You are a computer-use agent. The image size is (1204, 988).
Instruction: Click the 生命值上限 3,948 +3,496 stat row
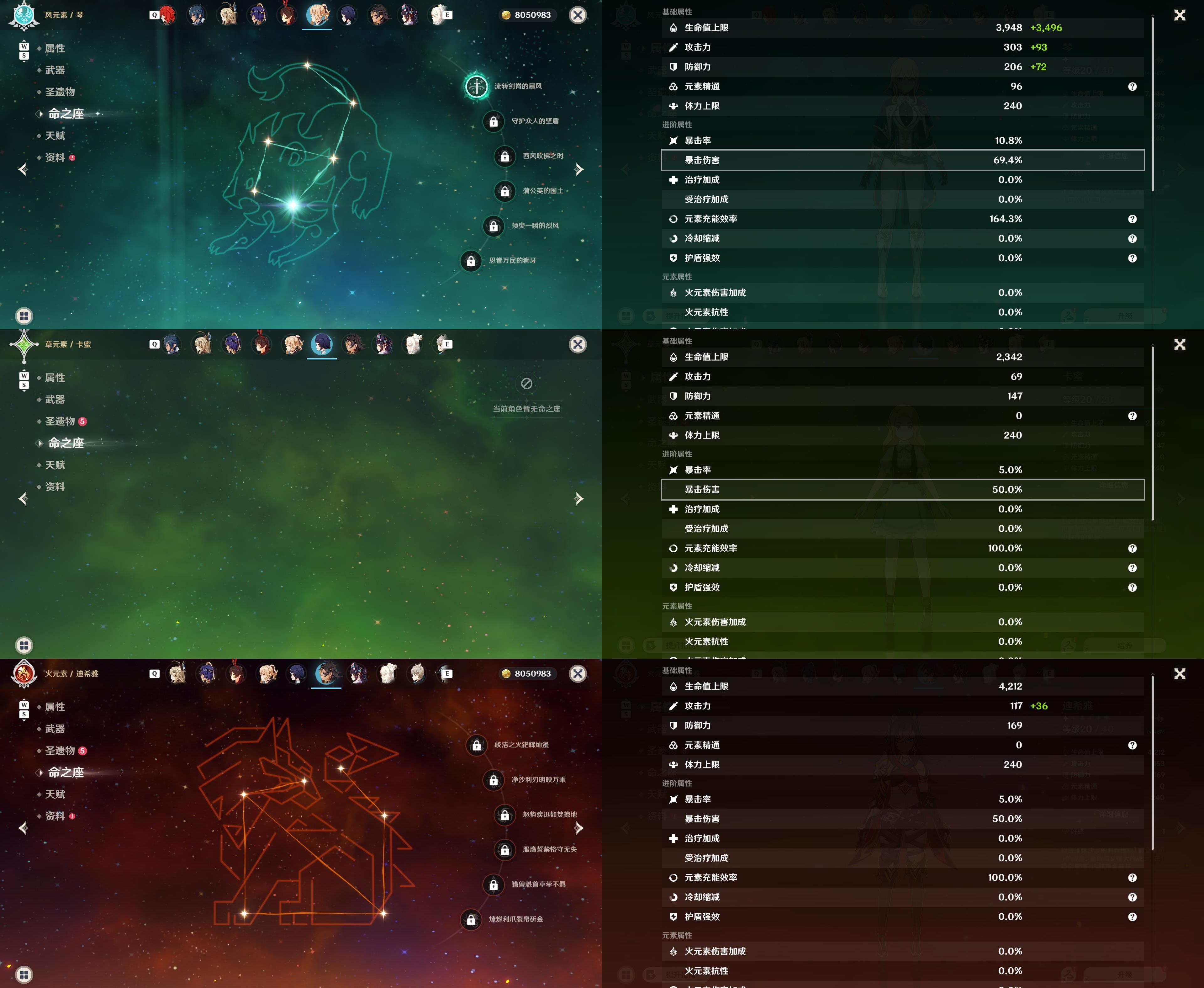coord(902,27)
